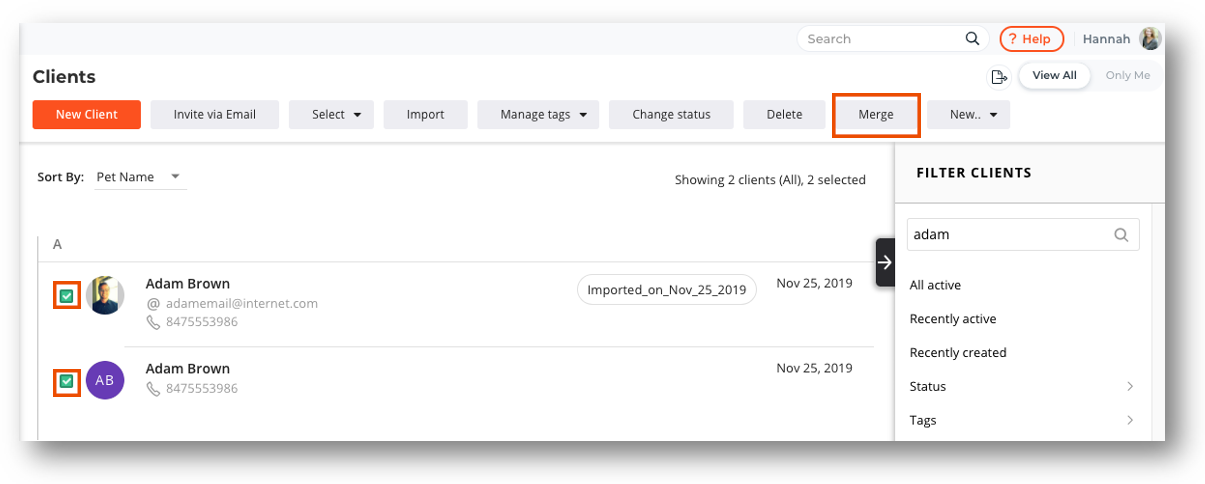Screen dimensions: 1205x484
Task: Click the magnifier icon in top search
Action: coord(972,39)
